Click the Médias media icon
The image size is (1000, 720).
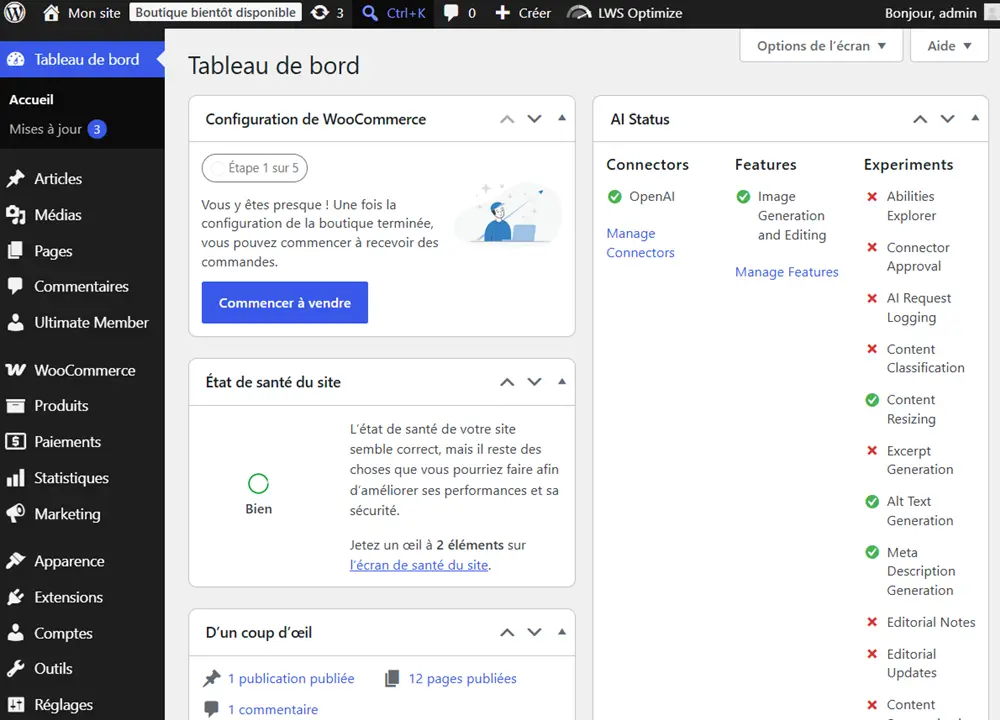[16, 215]
